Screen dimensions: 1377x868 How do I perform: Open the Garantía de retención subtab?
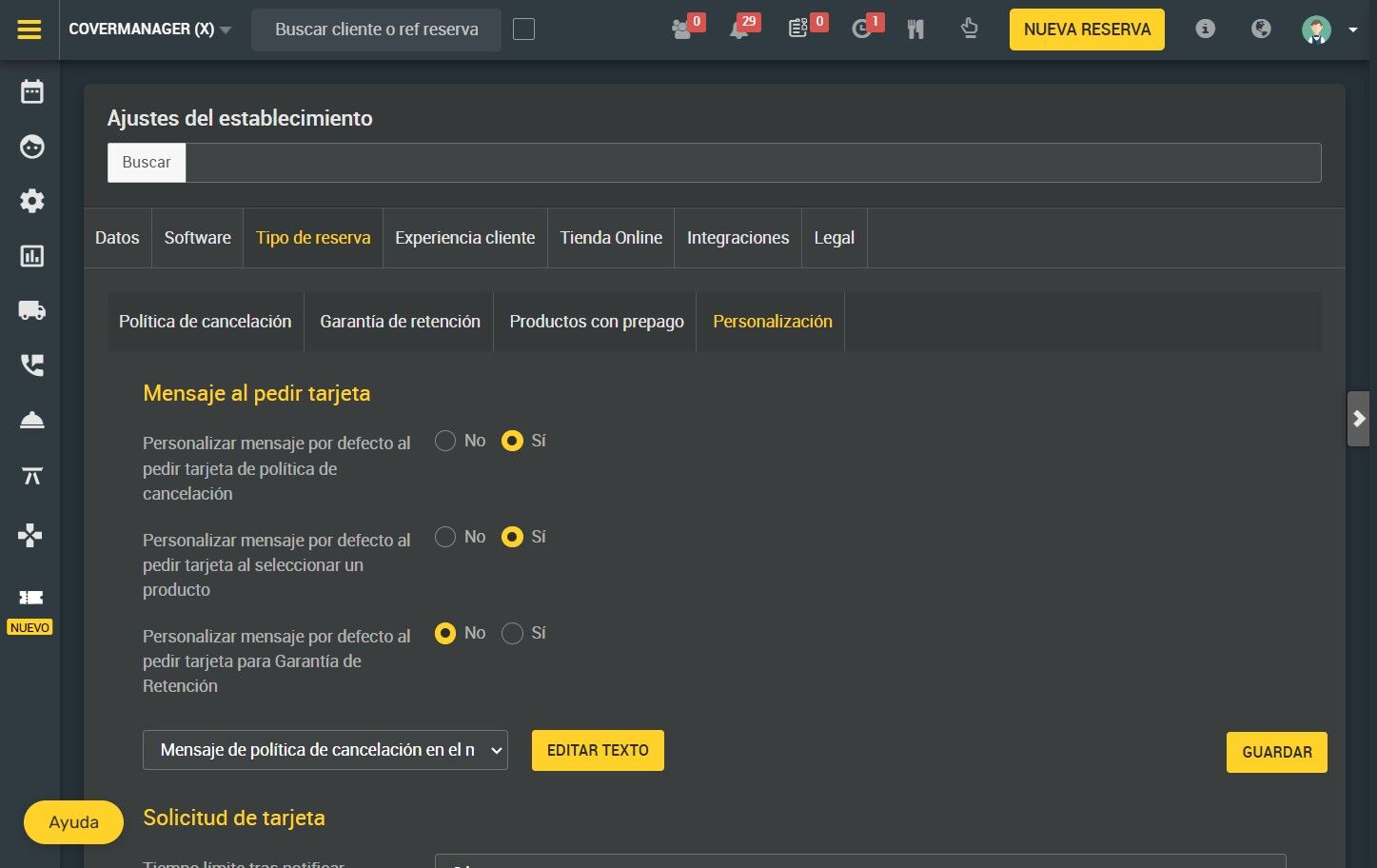pyautogui.click(x=400, y=322)
